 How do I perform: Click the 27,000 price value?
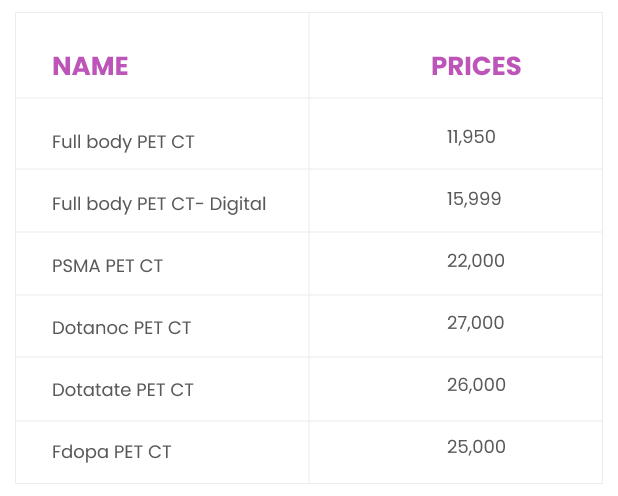[x=475, y=323]
